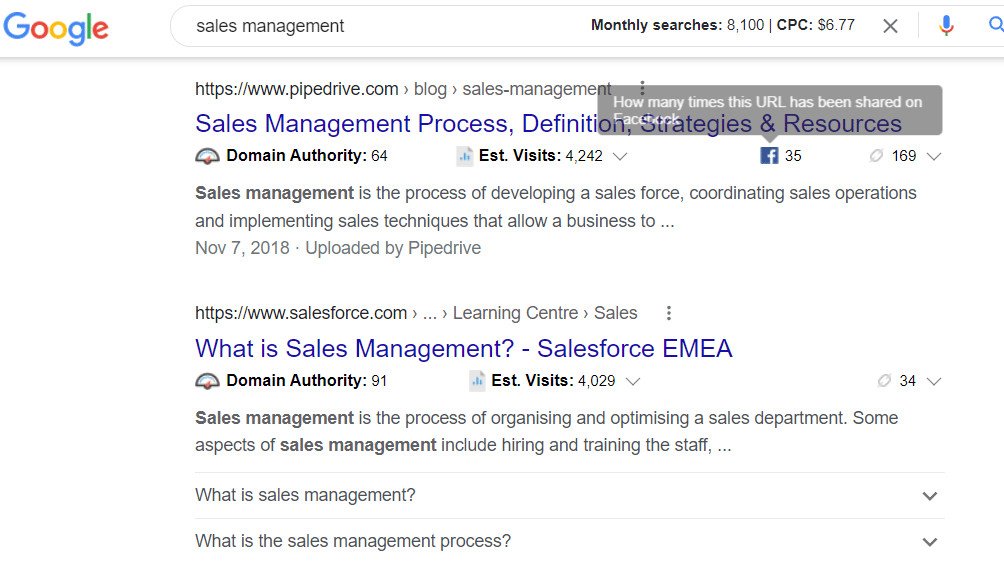Open the three-dot menu for Pipedrive result
Screen dimensions: 1004x563
point(642,88)
